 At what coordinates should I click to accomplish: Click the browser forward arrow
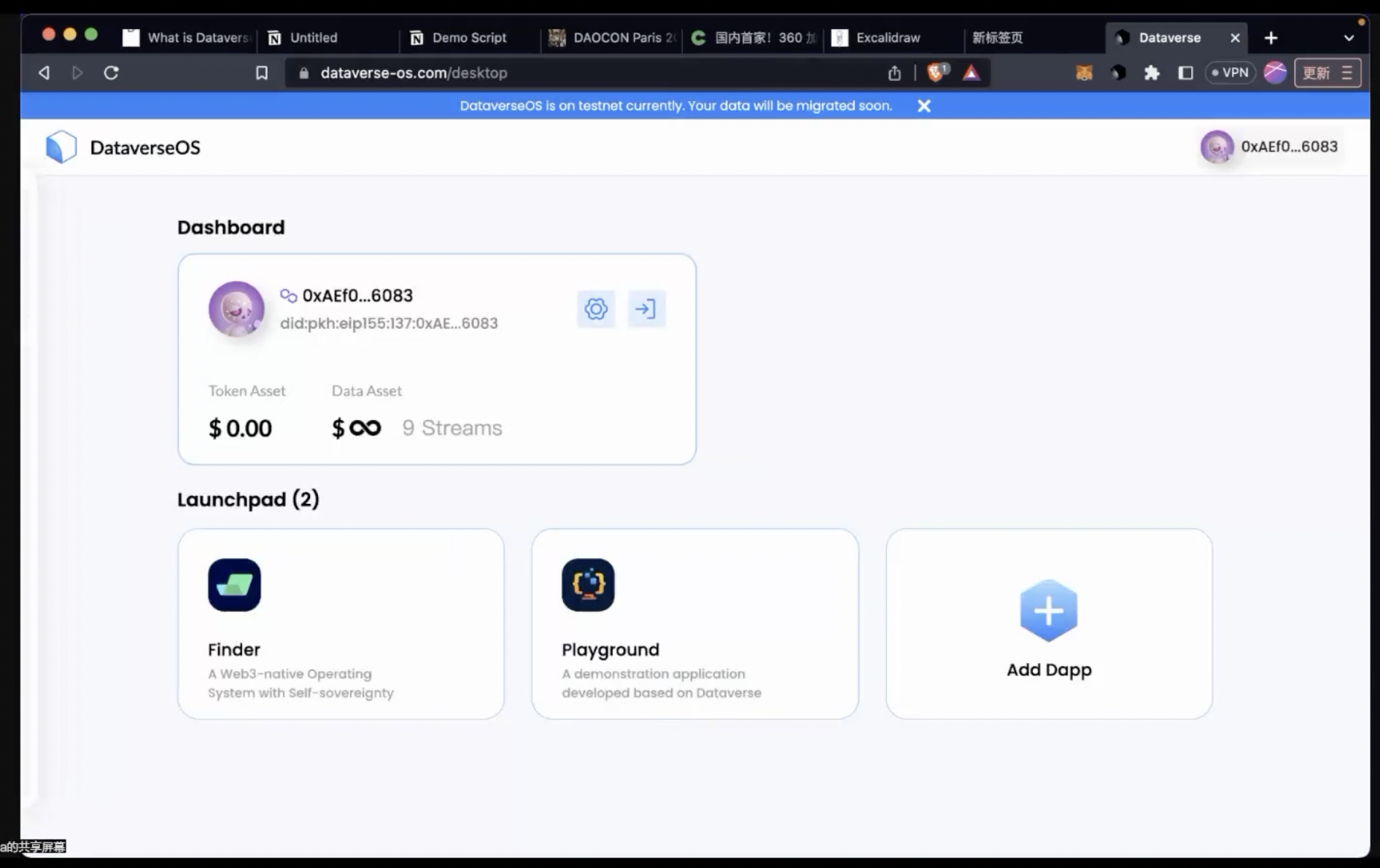coord(77,73)
